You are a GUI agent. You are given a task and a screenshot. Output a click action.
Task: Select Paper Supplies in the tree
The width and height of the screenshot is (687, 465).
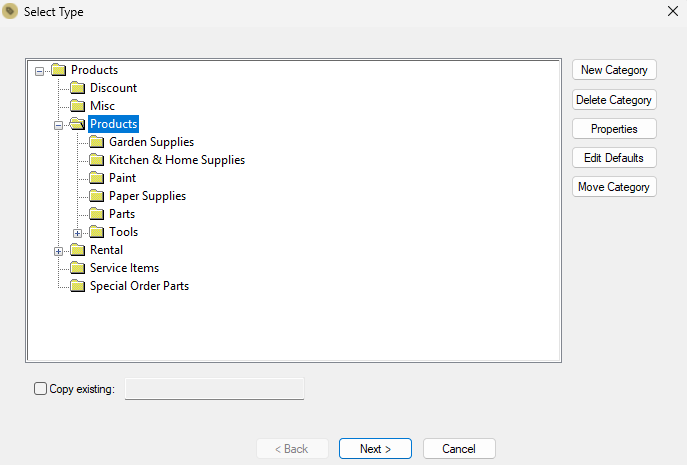point(147,196)
